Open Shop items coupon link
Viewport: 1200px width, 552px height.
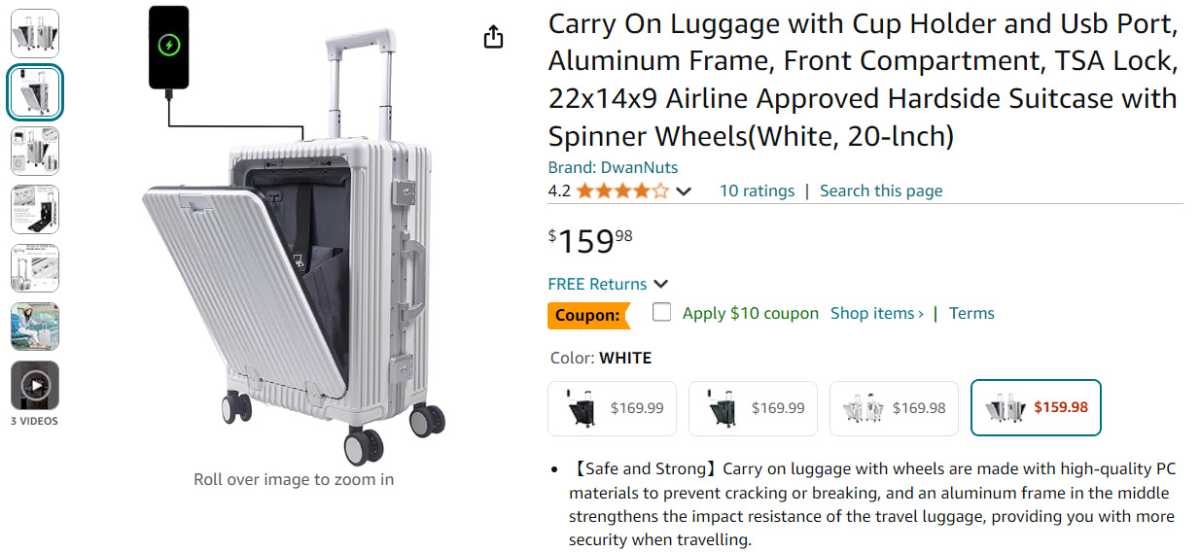pos(877,313)
